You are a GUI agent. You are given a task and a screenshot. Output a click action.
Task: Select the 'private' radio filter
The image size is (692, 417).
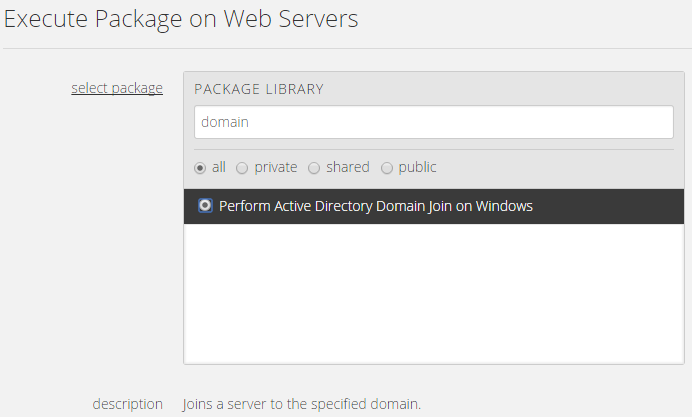tap(242, 168)
